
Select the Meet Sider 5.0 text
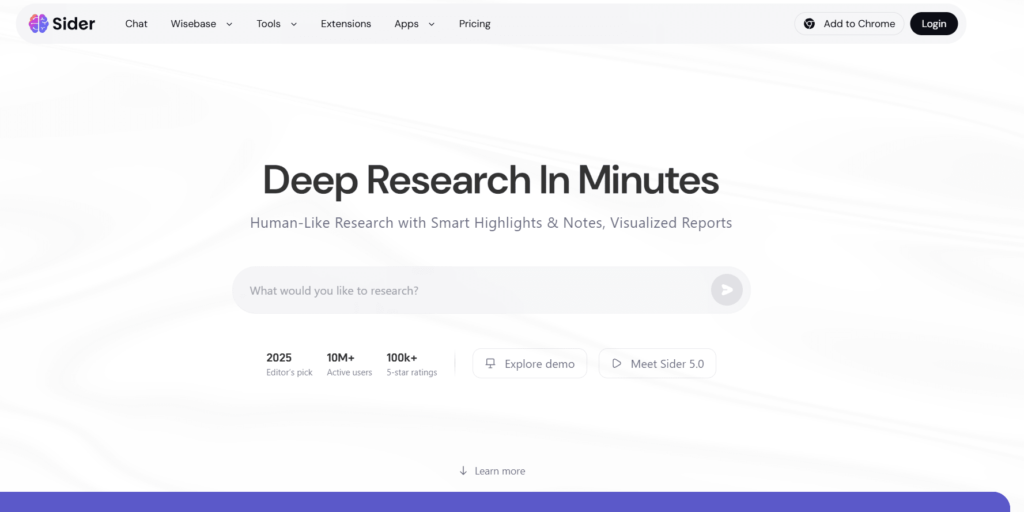tap(667, 364)
